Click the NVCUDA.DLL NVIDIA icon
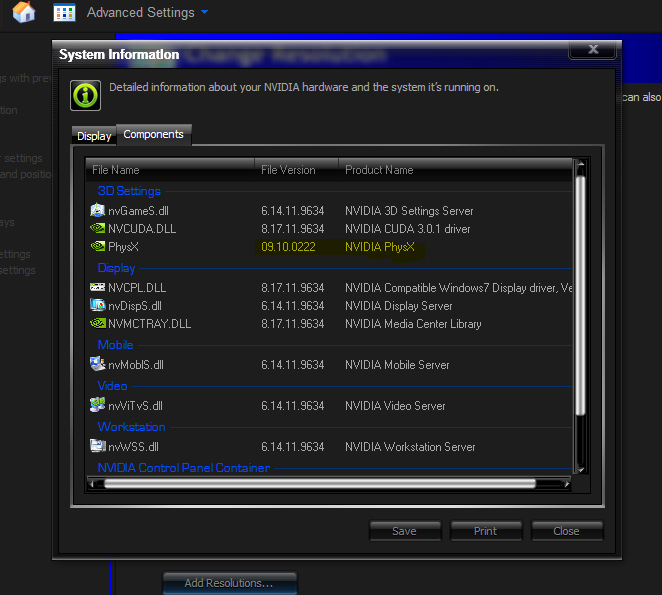Image resolution: width=662 pixels, height=595 pixels. coord(98,229)
